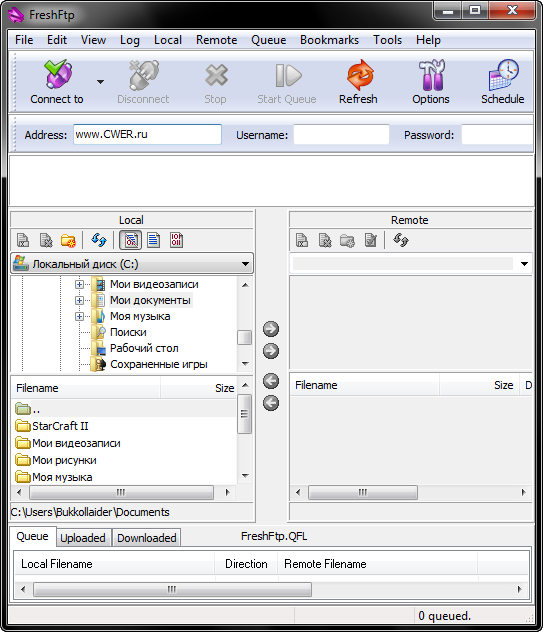Click the top upload arrow between panels

pyautogui.click(x=271, y=329)
